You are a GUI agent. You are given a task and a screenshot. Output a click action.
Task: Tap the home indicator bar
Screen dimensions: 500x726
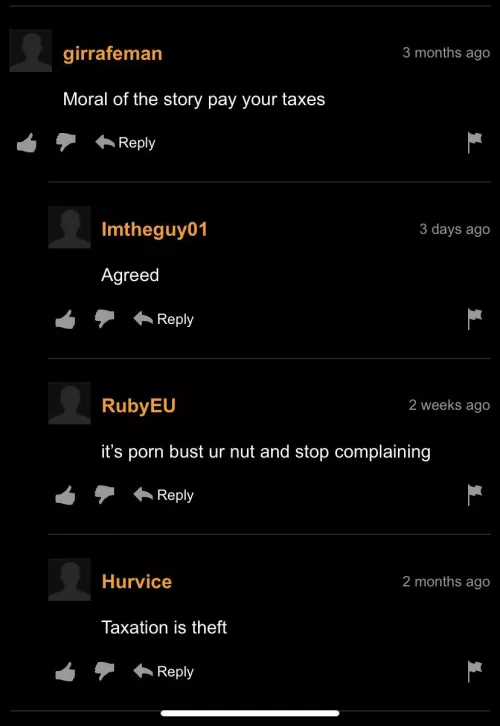click(250, 713)
